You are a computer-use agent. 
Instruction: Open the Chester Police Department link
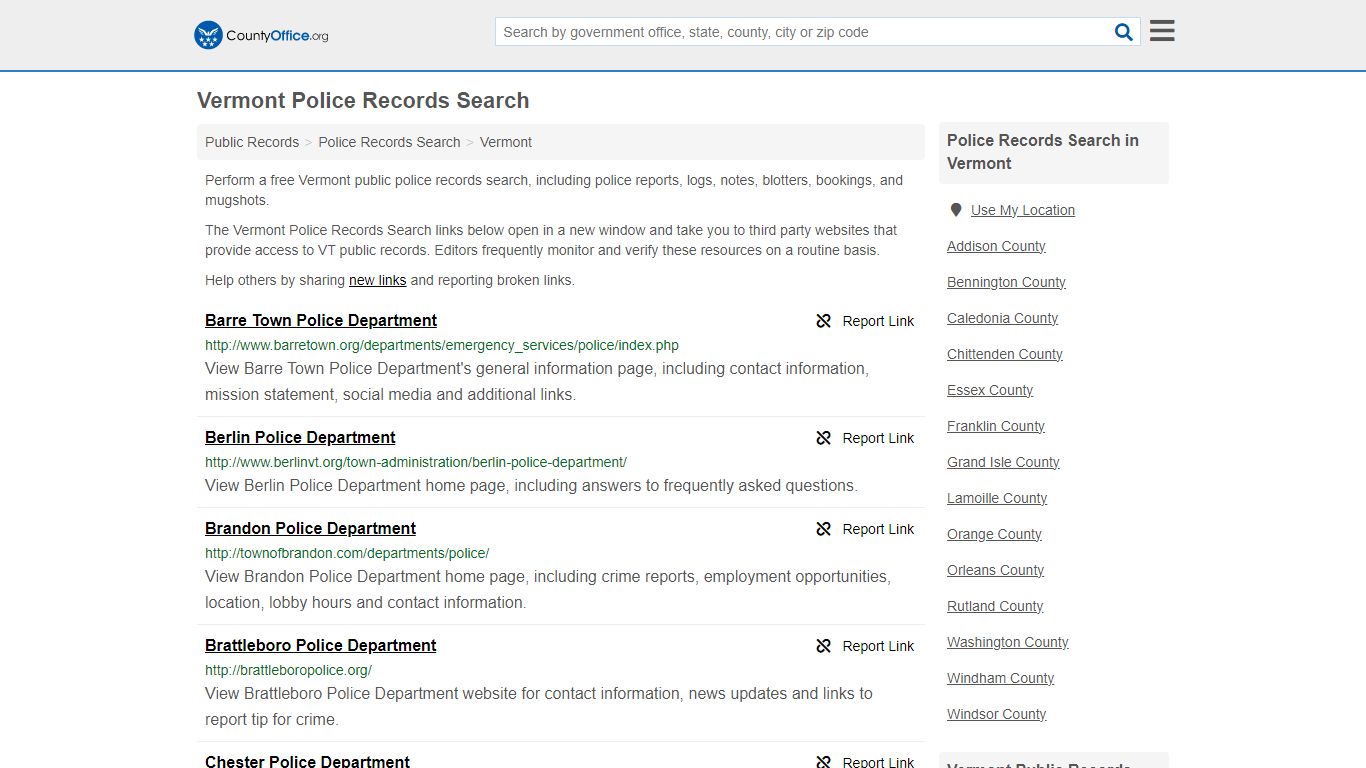[307, 760]
